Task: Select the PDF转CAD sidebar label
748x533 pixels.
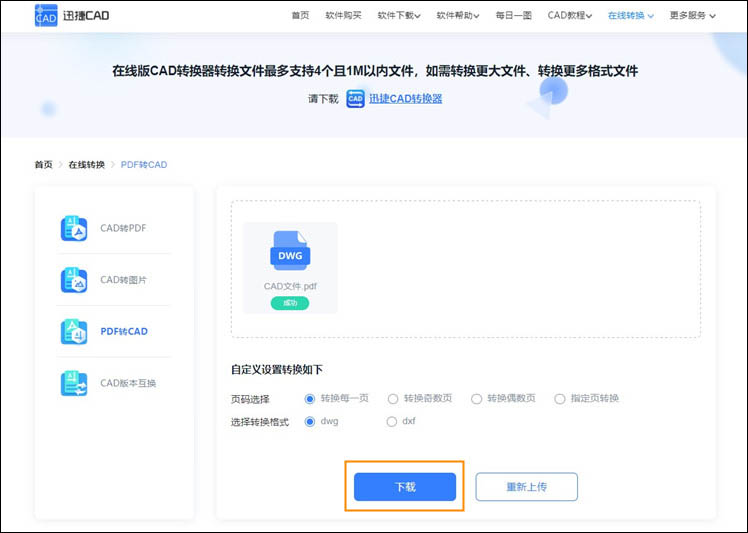Action: 124,331
